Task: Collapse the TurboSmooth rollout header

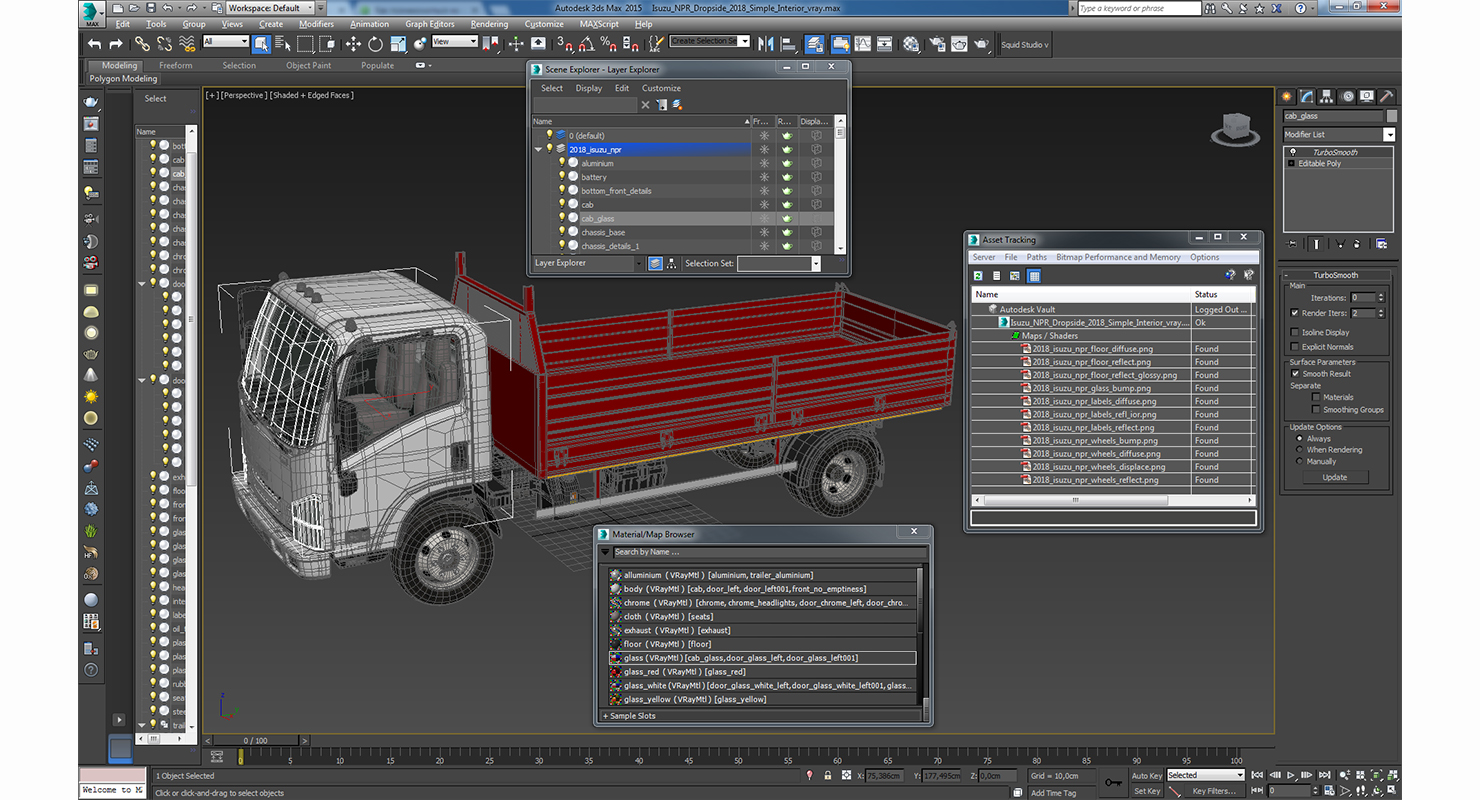Action: point(1335,275)
